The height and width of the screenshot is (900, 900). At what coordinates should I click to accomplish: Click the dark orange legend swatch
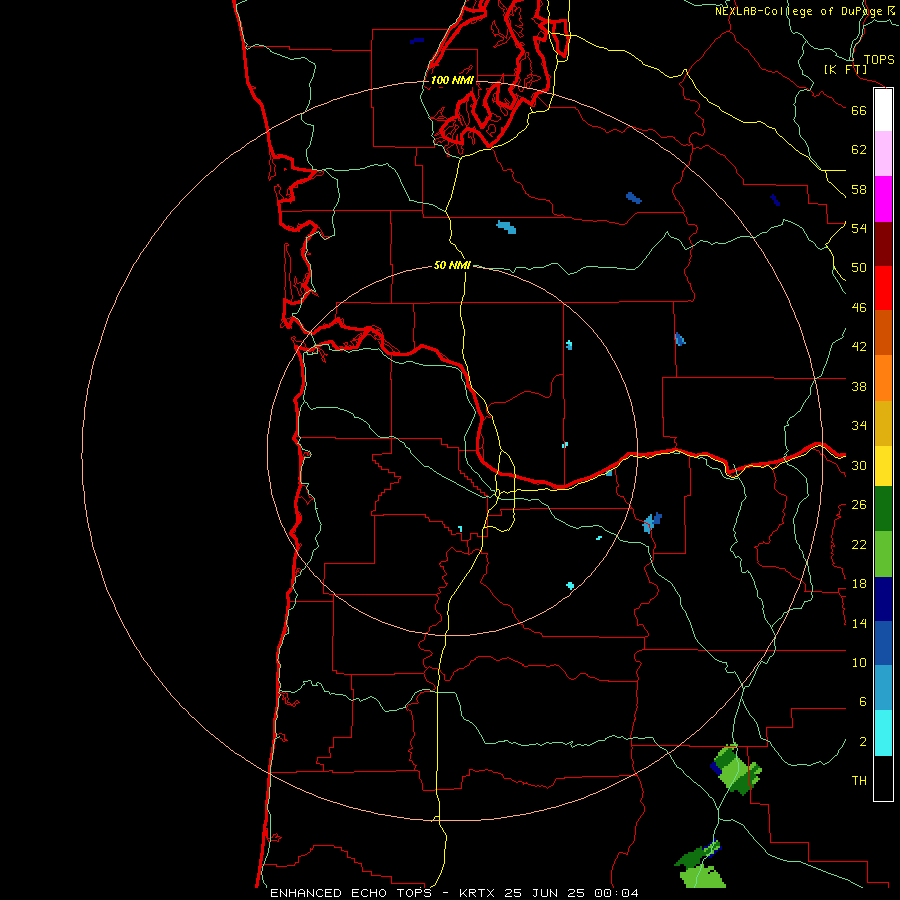[883, 332]
